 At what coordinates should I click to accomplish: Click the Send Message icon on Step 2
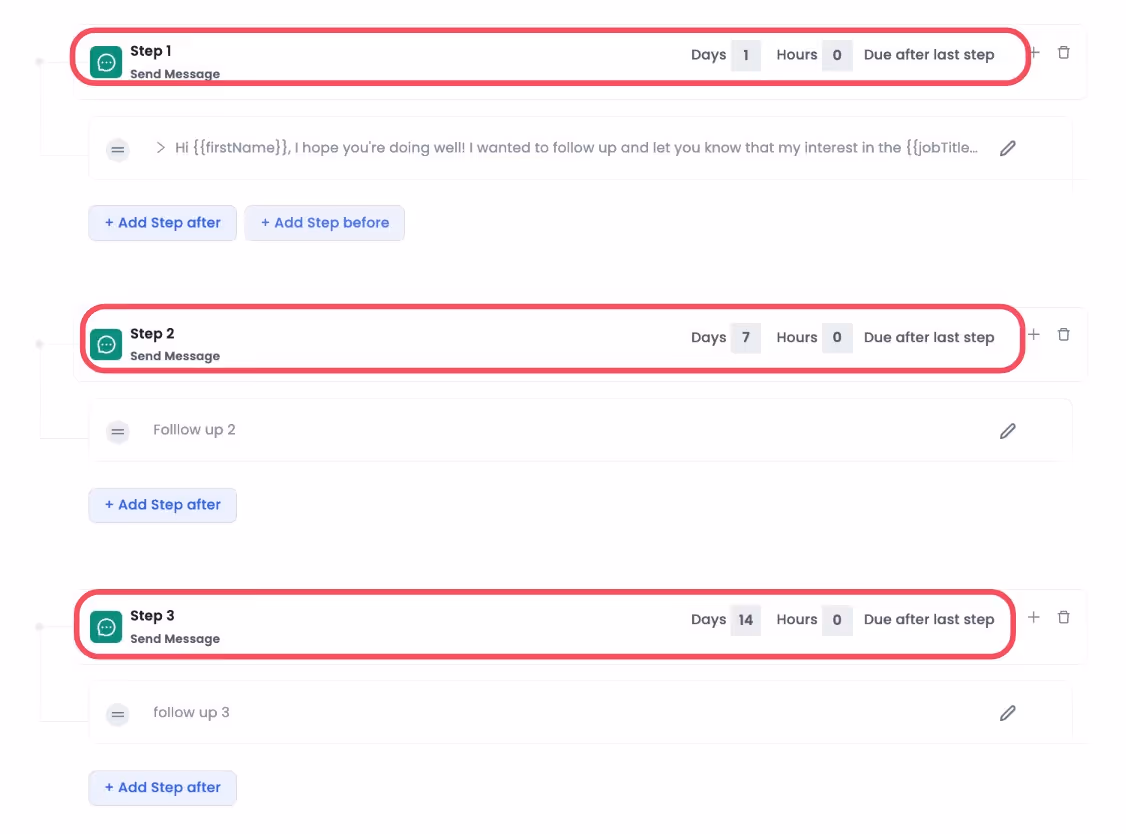(106, 344)
